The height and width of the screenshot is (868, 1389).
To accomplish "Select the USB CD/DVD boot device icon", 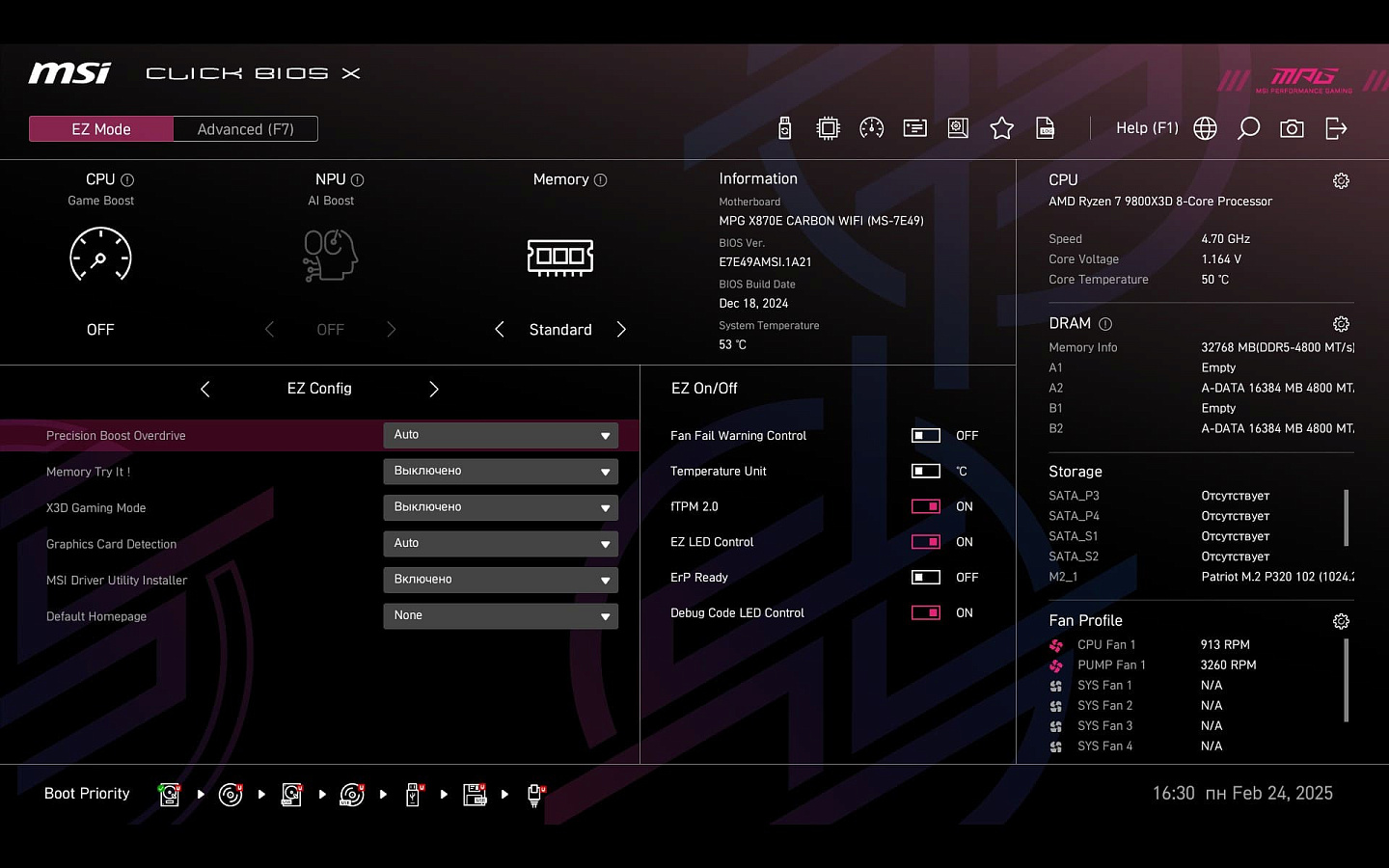I will click(352, 794).
